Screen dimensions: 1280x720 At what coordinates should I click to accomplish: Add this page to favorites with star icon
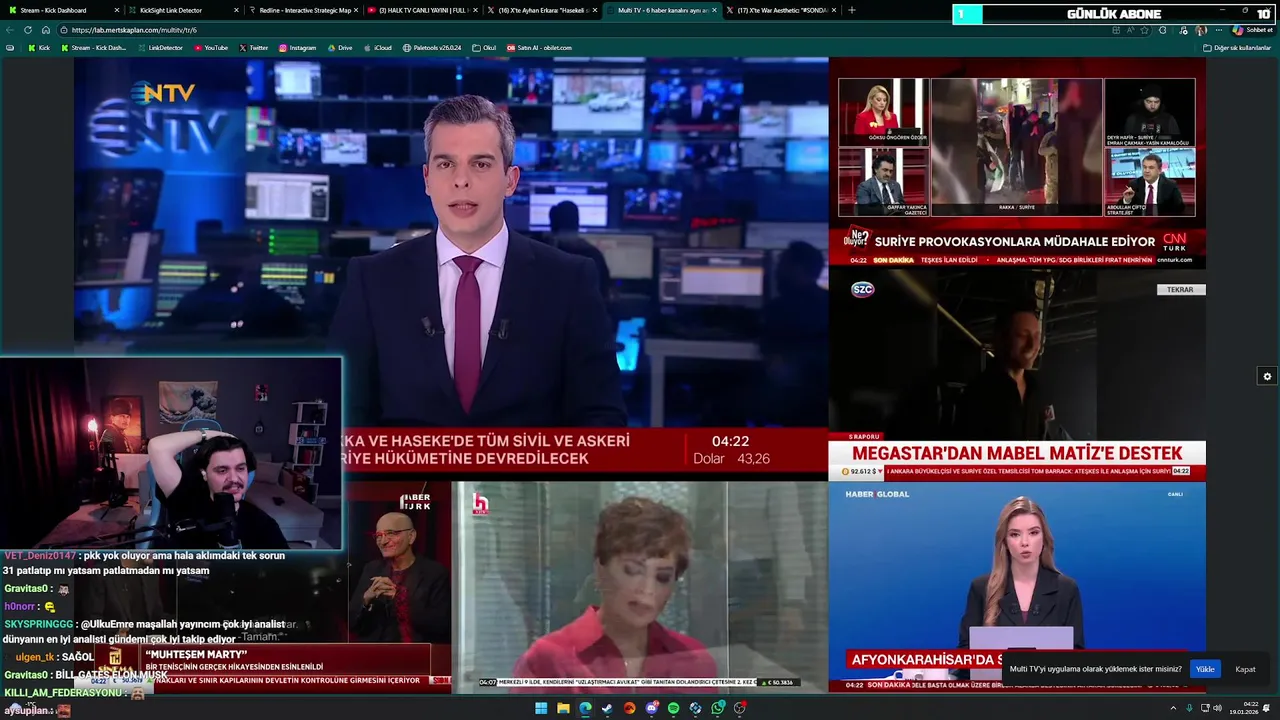1144,30
